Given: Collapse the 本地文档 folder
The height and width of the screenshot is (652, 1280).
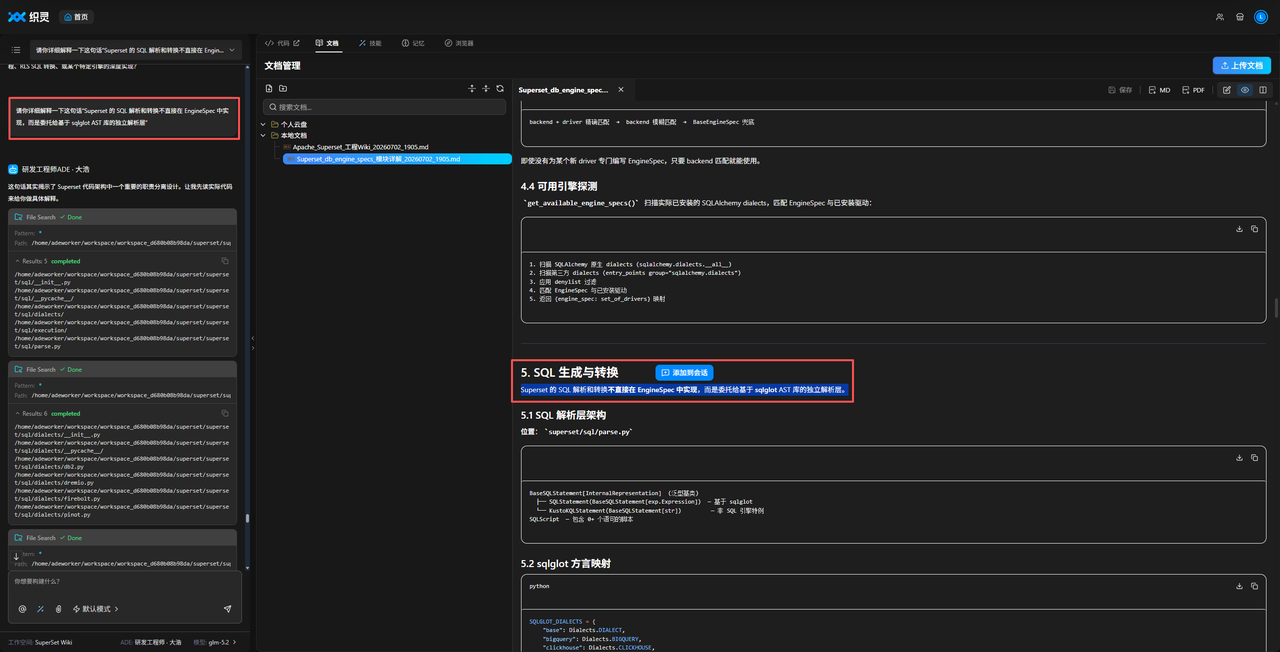Looking at the screenshot, I should click(x=263, y=135).
